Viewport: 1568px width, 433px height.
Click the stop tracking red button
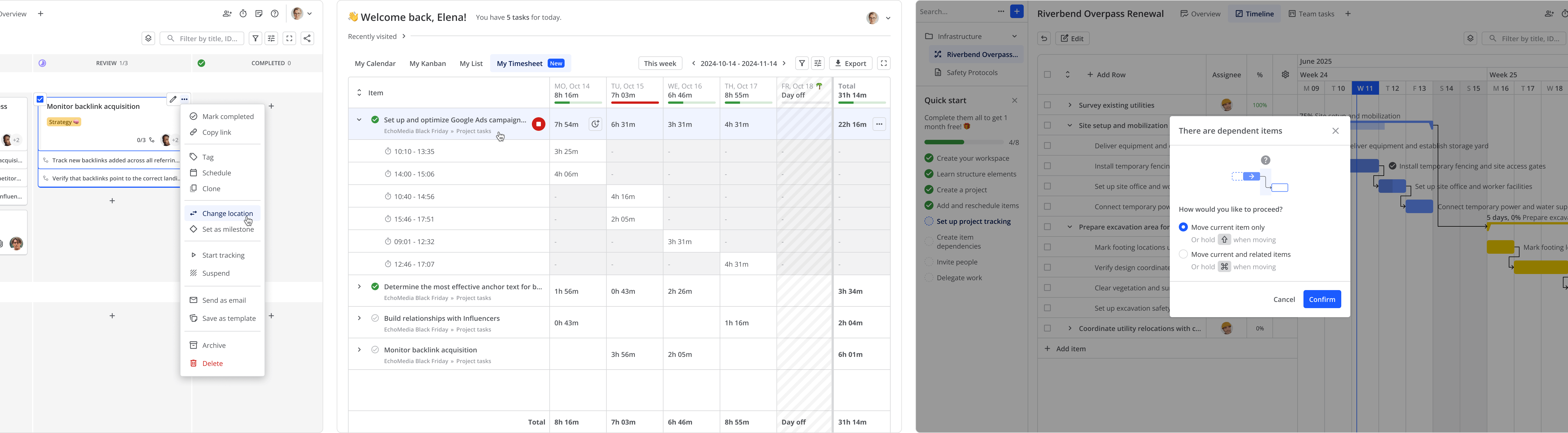(x=538, y=124)
